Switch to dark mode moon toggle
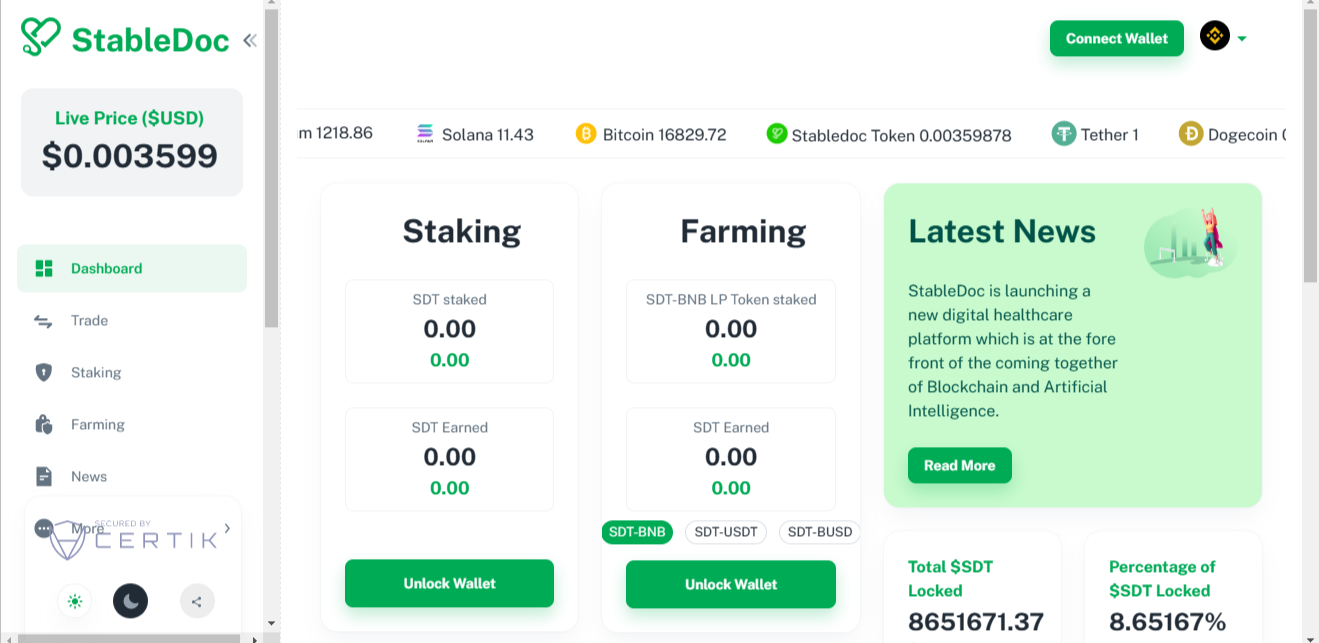 pyautogui.click(x=130, y=601)
